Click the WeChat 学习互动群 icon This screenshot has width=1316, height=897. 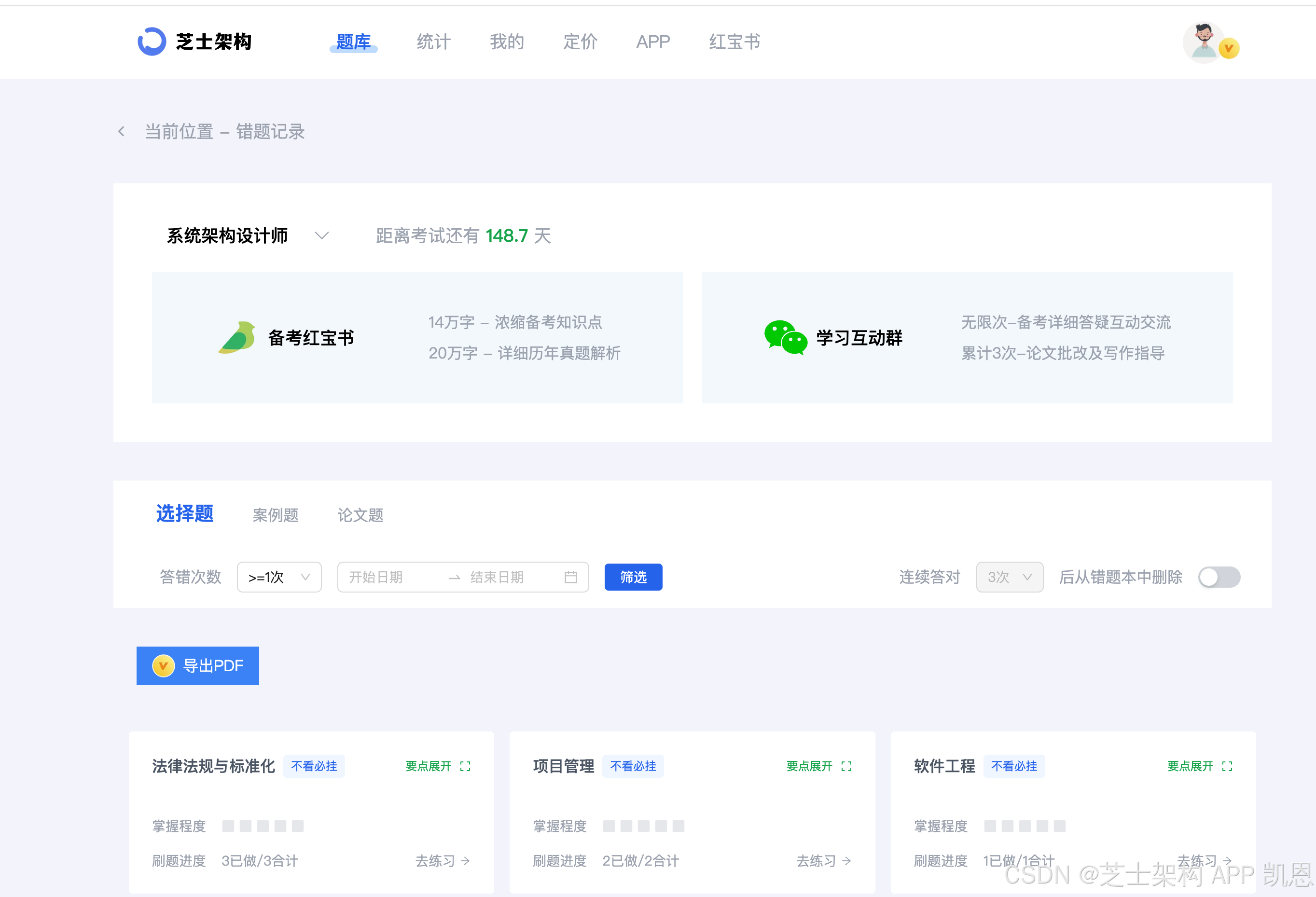point(786,337)
